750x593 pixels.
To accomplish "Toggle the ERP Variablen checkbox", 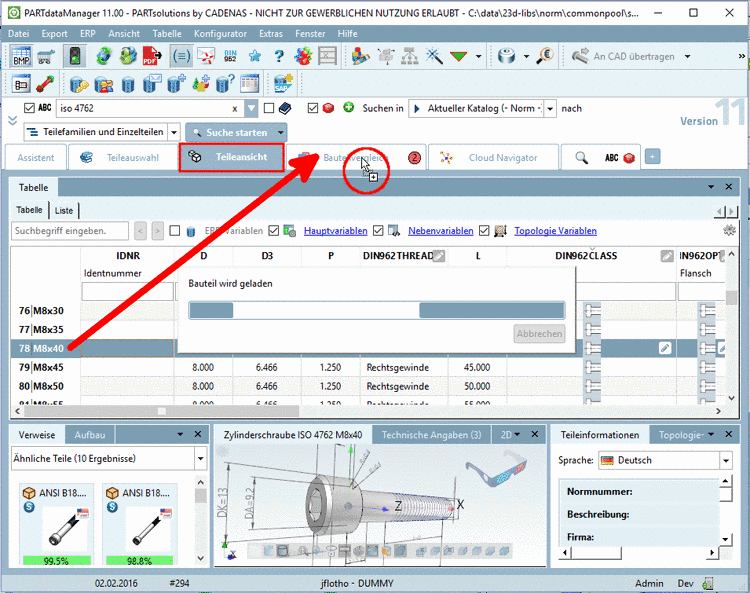I will pyautogui.click(x=175, y=231).
